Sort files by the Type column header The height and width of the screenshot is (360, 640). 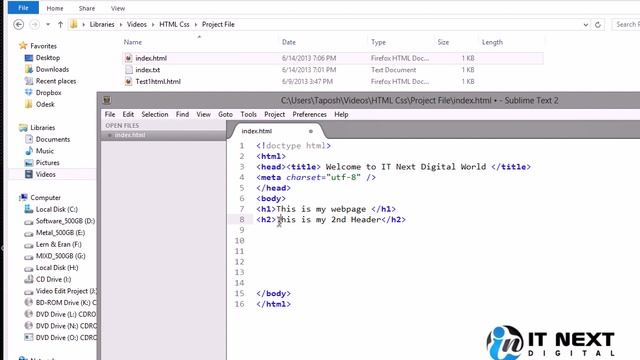click(x=378, y=42)
